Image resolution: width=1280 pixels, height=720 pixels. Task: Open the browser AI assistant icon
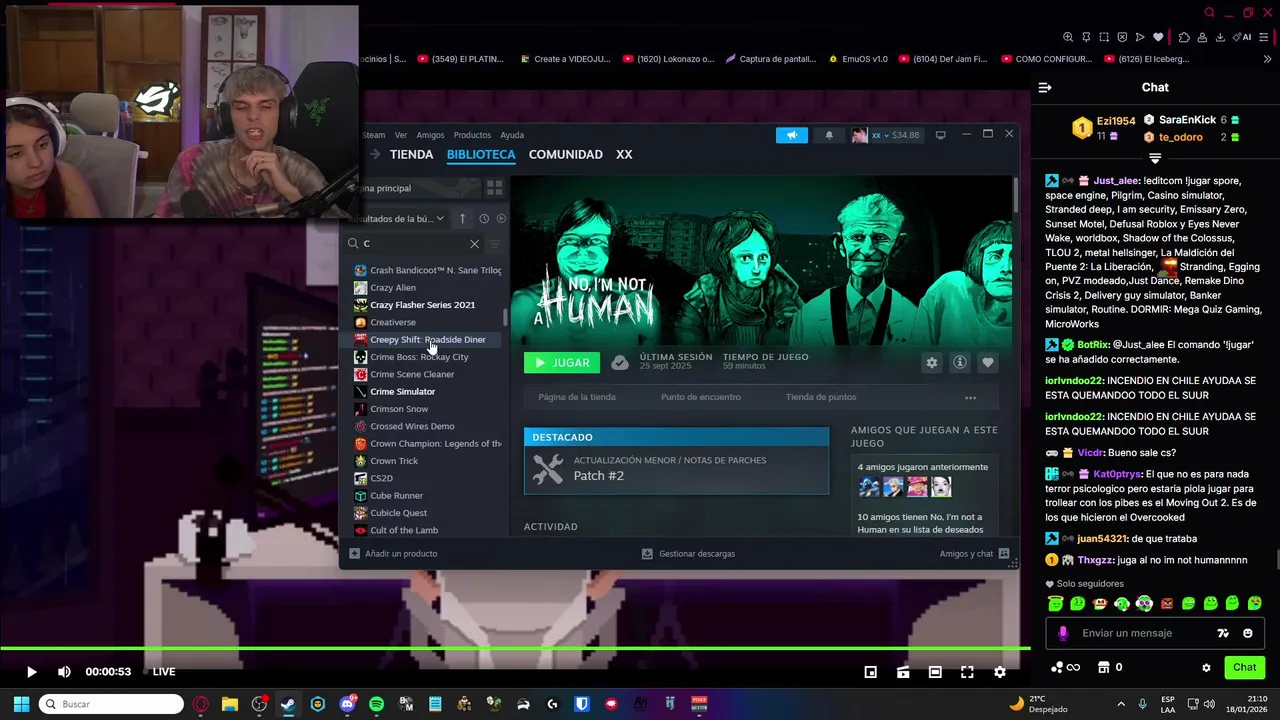pyautogui.click(x=1244, y=37)
